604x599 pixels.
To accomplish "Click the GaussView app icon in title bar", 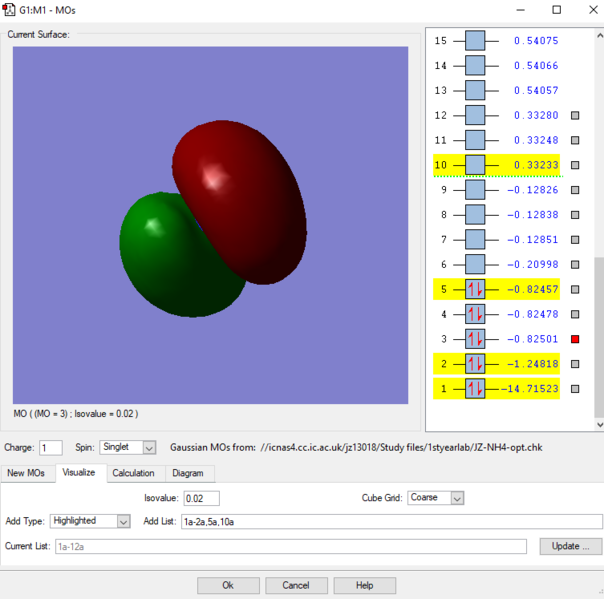I will point(8,10).
